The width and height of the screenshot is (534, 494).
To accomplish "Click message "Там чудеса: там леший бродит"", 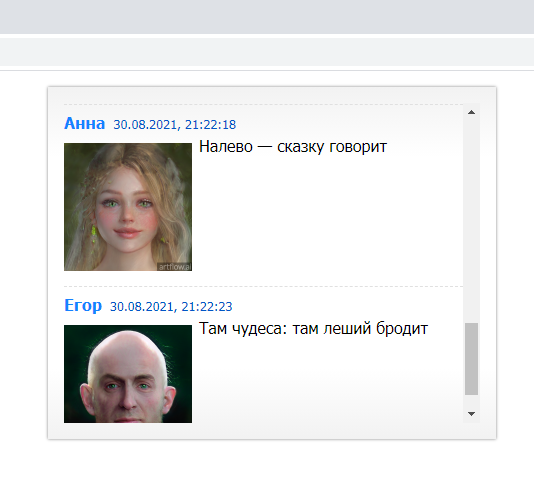I will 313,329.
